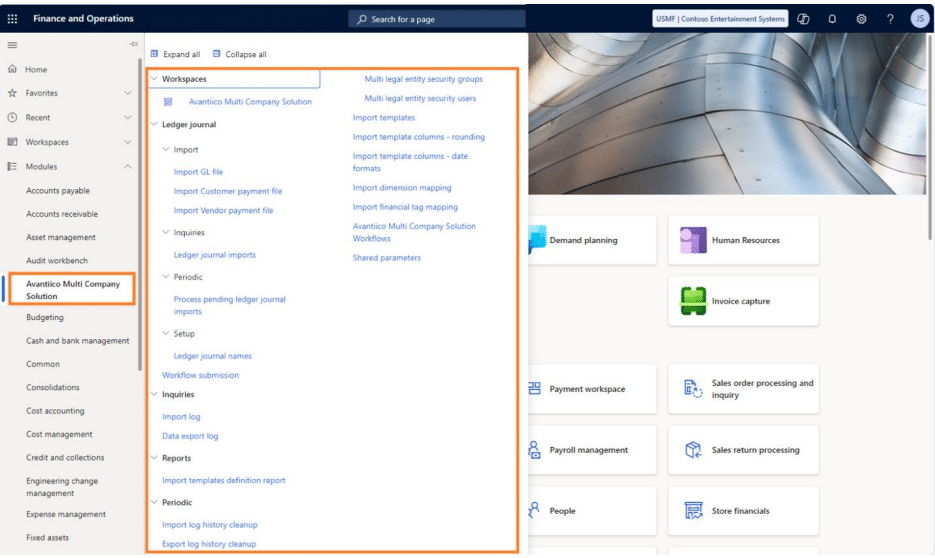Open Import templates definition report
The image size is (935, 558).
click(224, 480)
